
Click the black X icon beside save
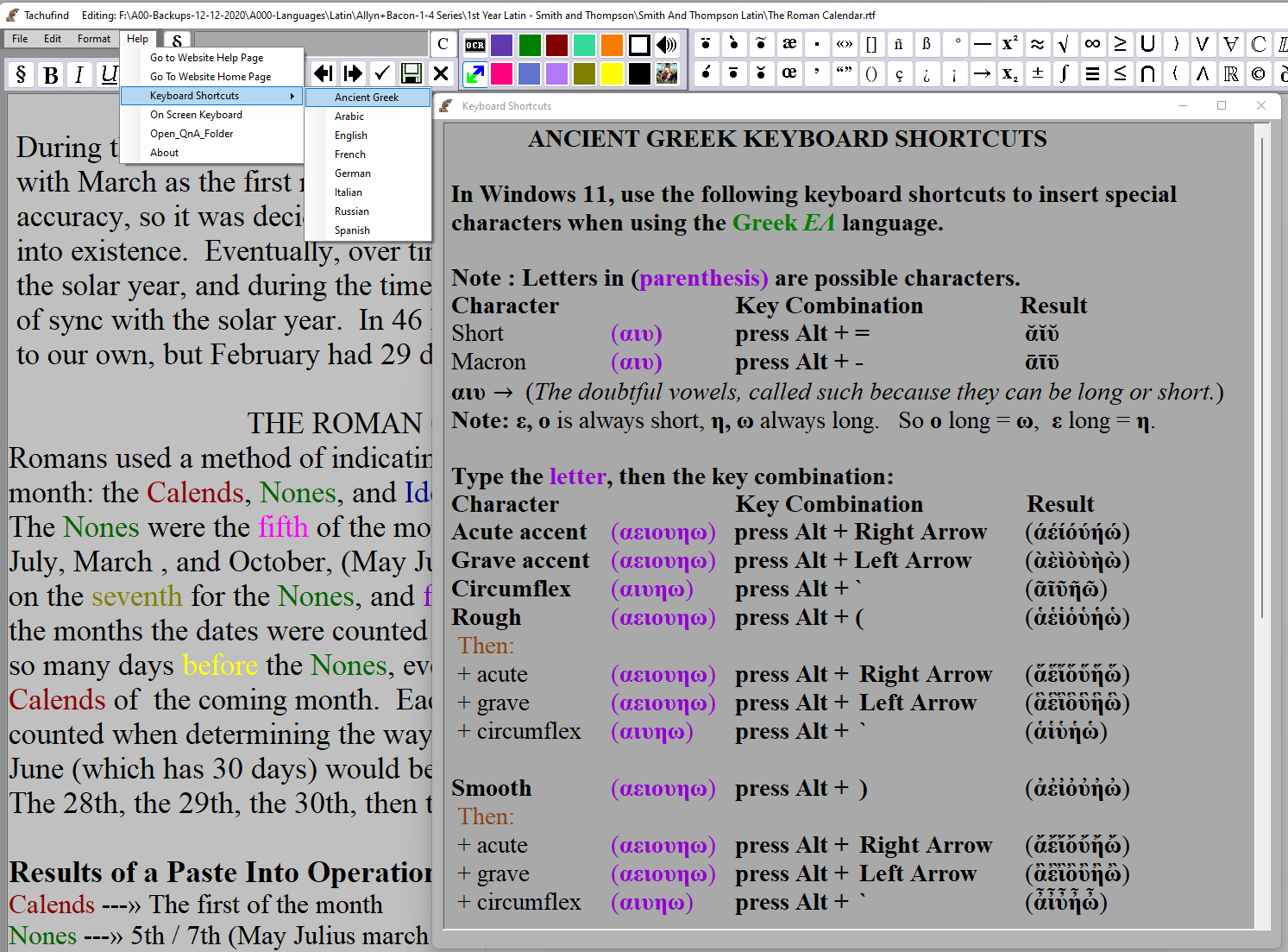(x=441, y=73)
